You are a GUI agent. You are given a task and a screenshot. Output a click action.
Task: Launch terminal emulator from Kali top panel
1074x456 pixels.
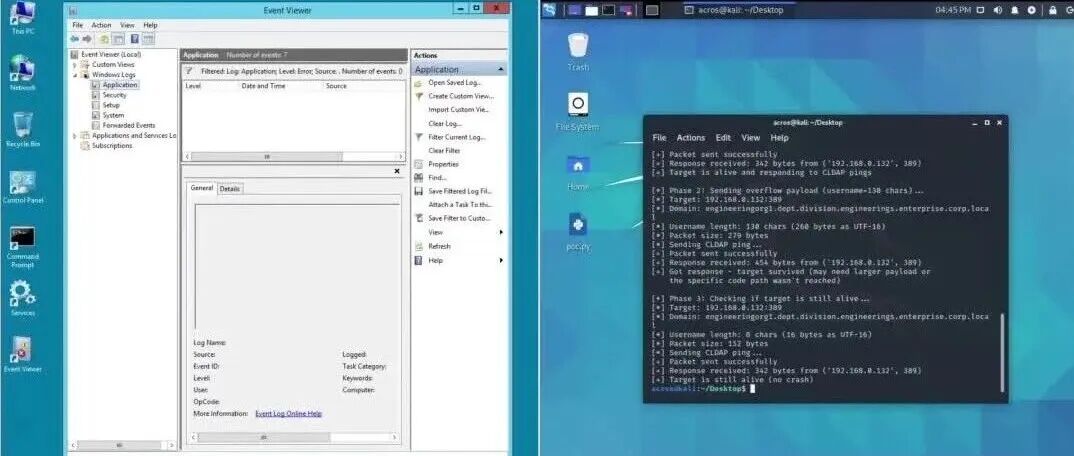coord(608,10)
